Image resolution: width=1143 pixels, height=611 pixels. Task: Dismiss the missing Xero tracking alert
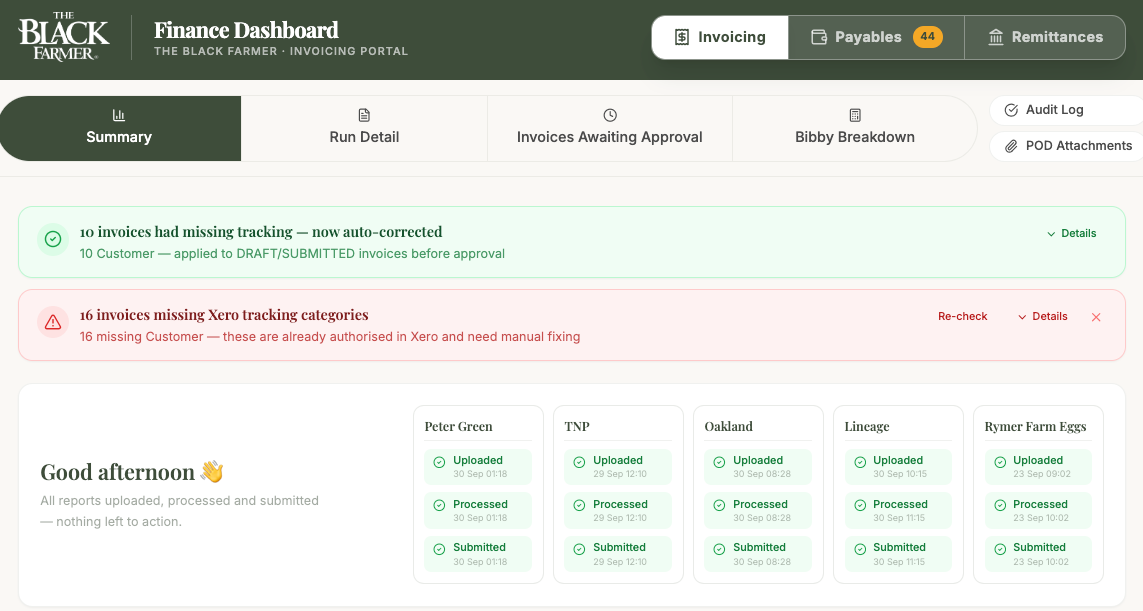[x=1096, y=317]
